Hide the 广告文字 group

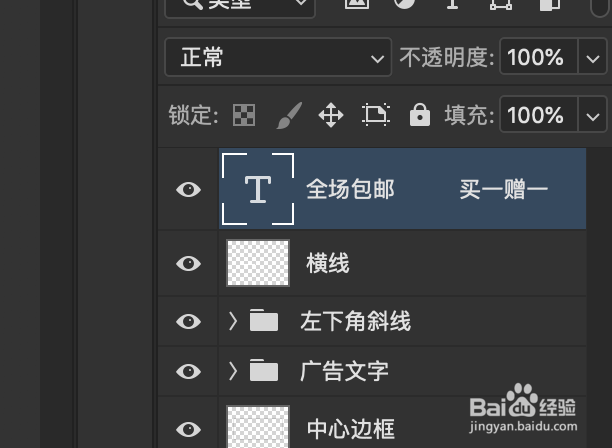[x=189, y=371]
